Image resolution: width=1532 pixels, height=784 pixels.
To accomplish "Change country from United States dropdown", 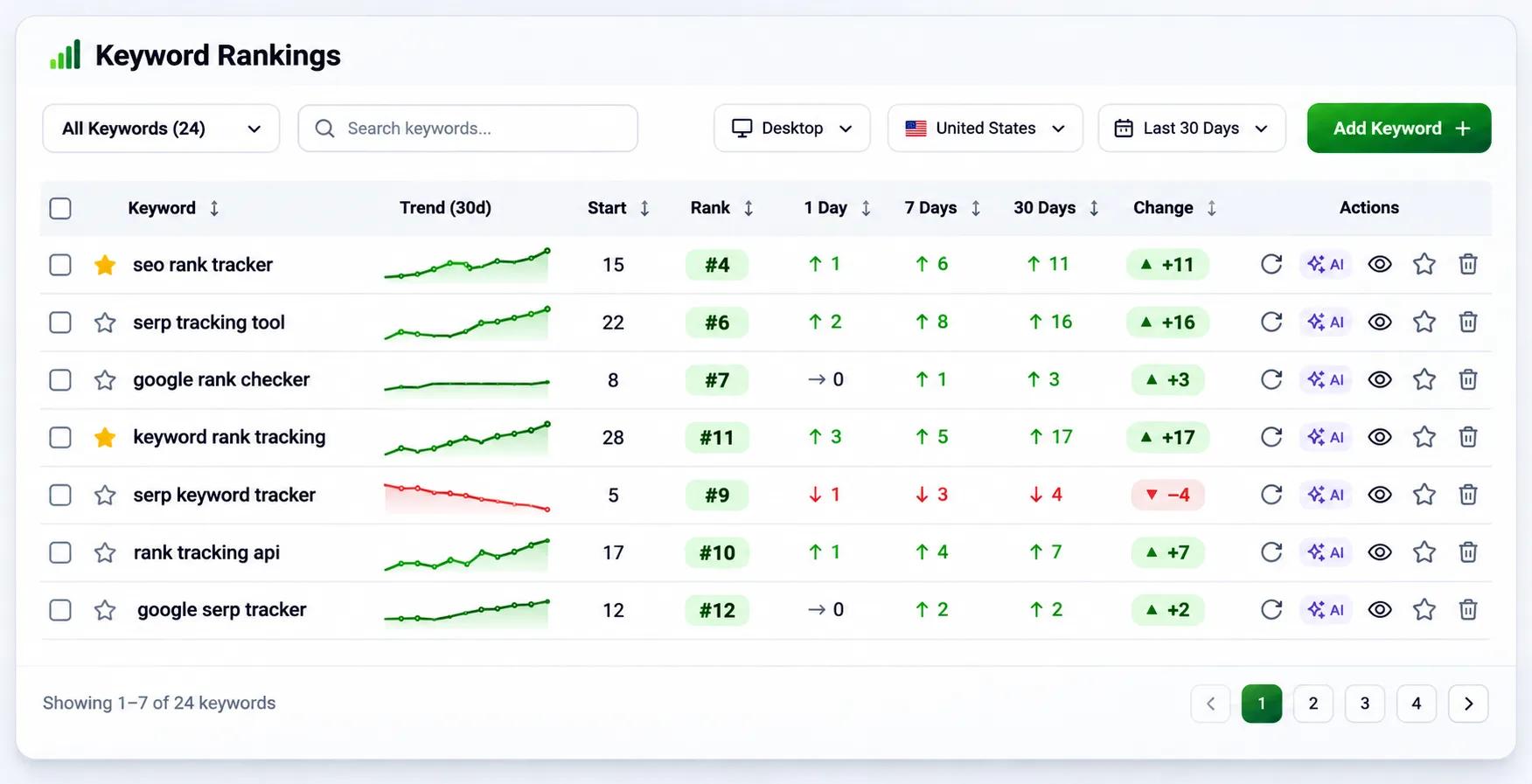I will coord(985,128).
